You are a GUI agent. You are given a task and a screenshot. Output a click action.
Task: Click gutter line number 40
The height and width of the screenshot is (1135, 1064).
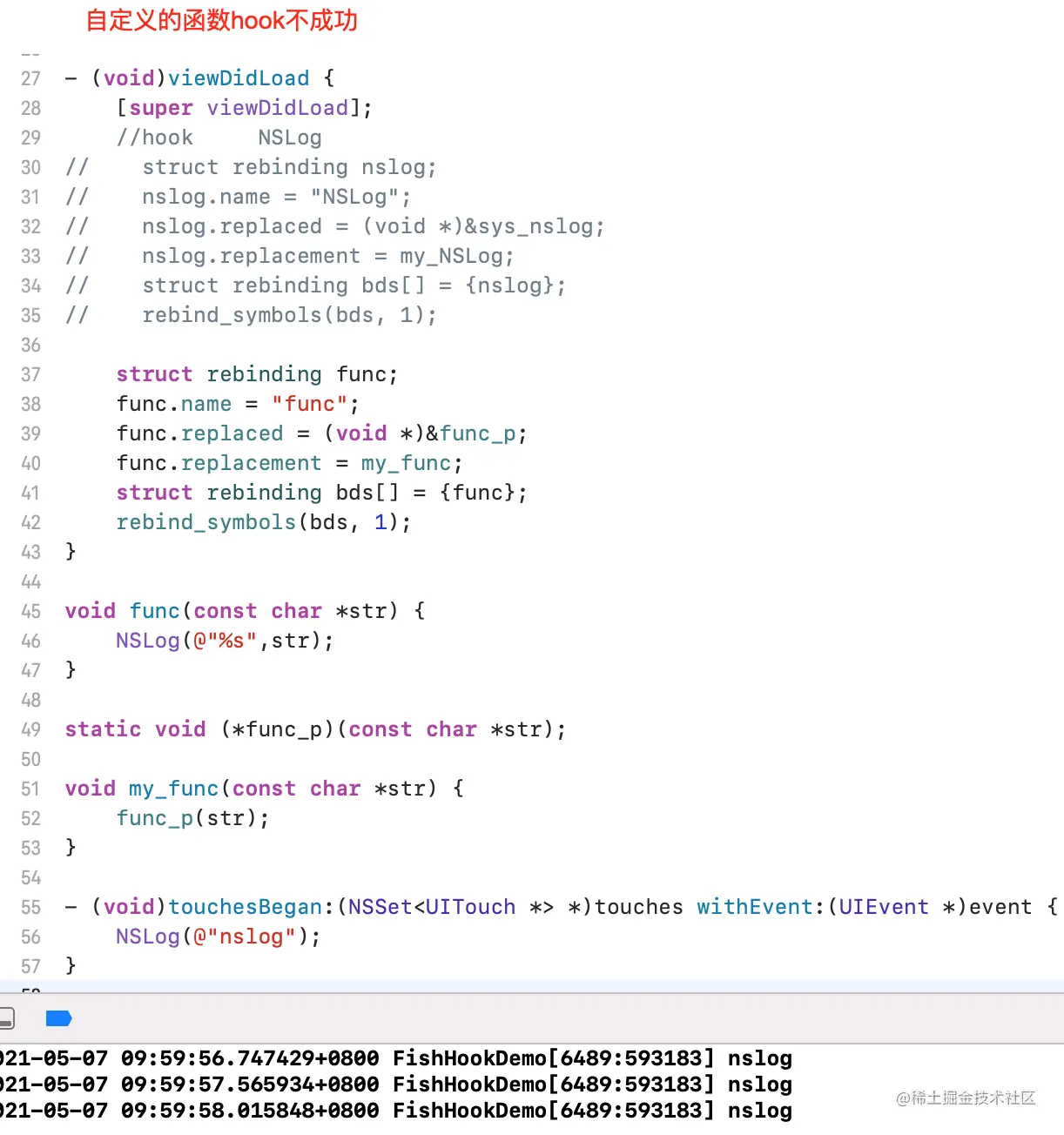(30, 463)
